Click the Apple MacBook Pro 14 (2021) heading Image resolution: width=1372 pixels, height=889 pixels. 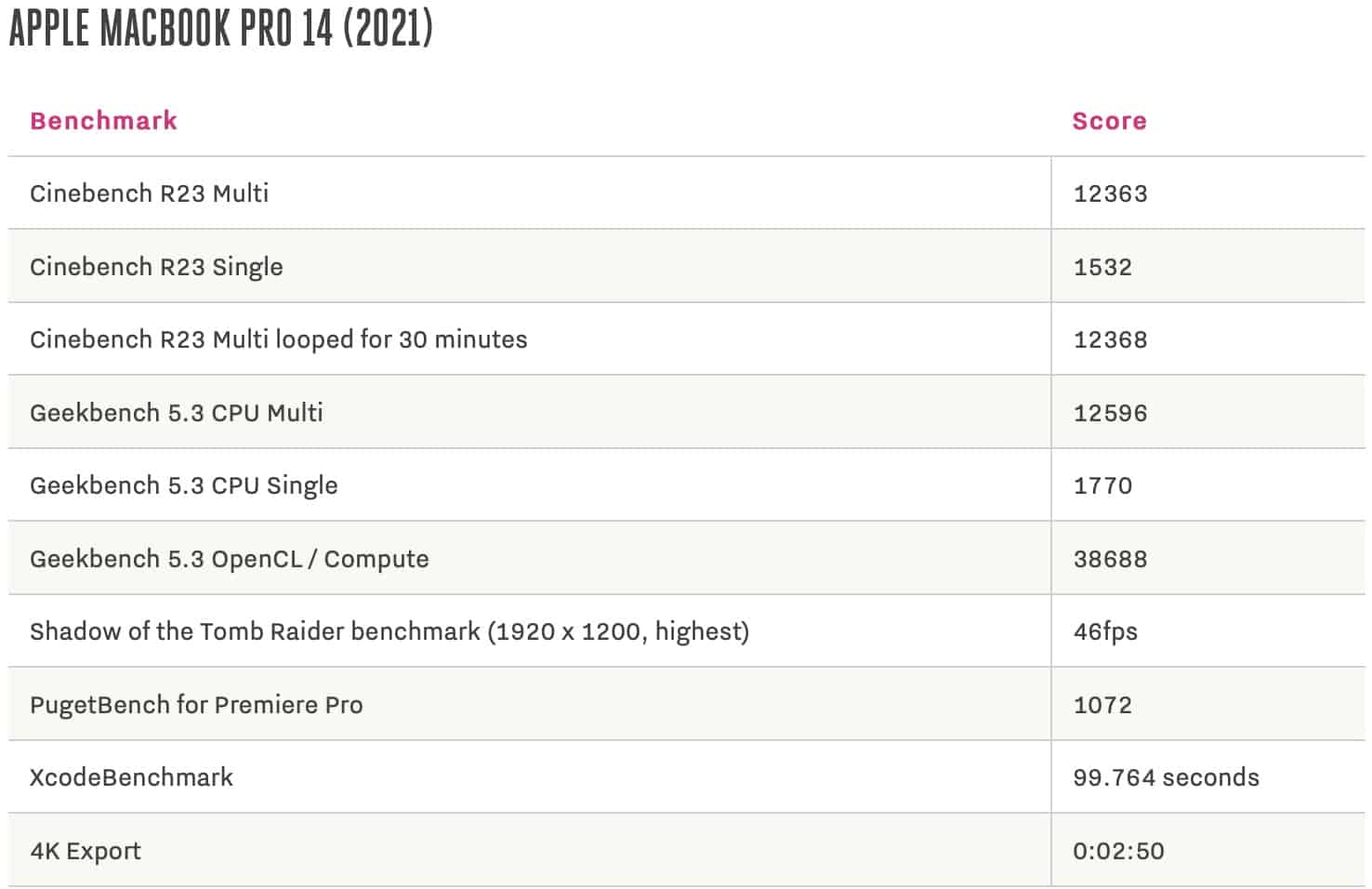221,29
